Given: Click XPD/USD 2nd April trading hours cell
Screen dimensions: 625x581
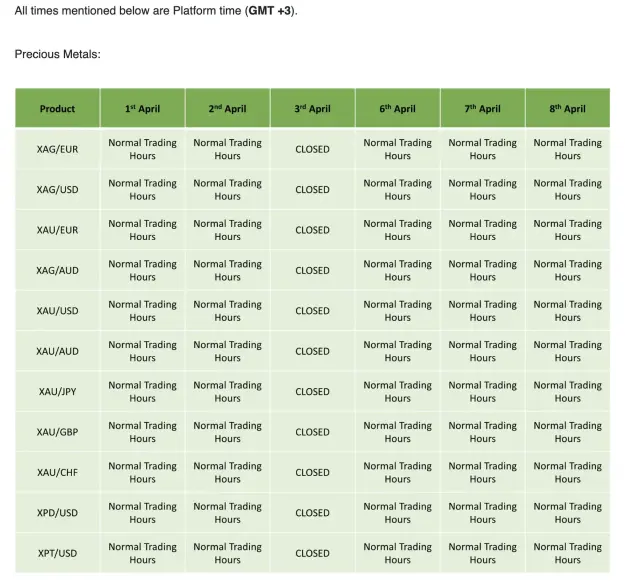Looking at the screenshot, I should (228, 512).
